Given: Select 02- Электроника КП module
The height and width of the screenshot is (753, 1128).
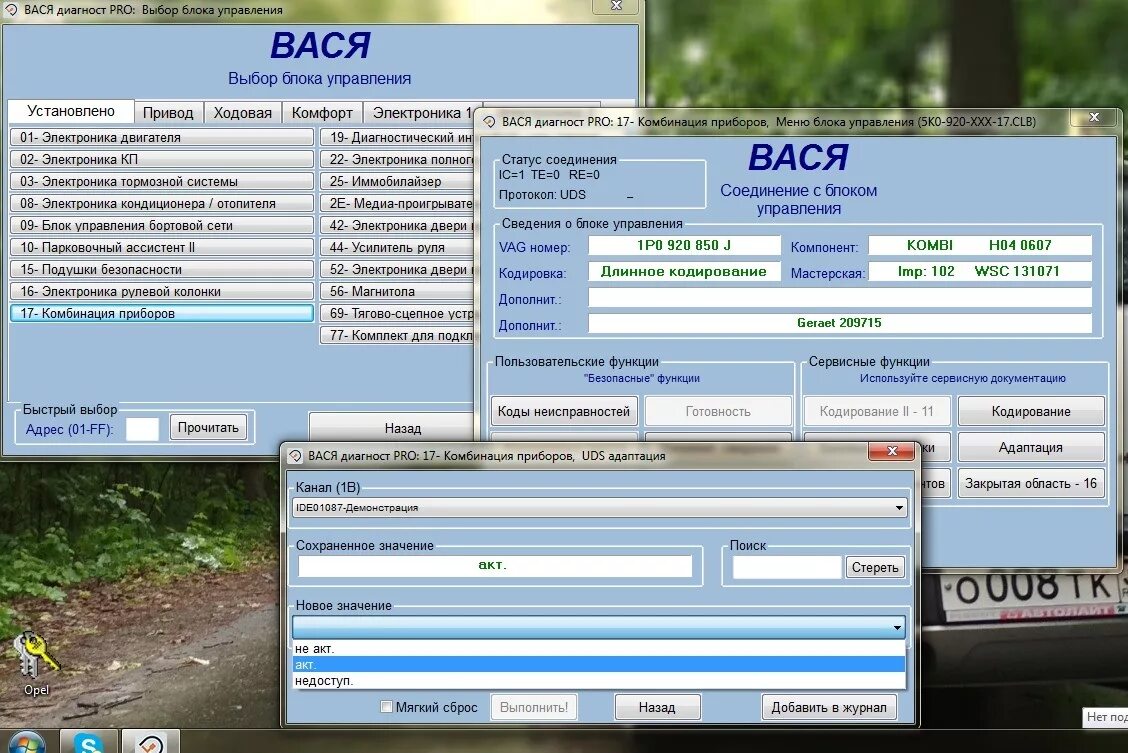Looking at the screenshot, I should click(x=162, y=159).
